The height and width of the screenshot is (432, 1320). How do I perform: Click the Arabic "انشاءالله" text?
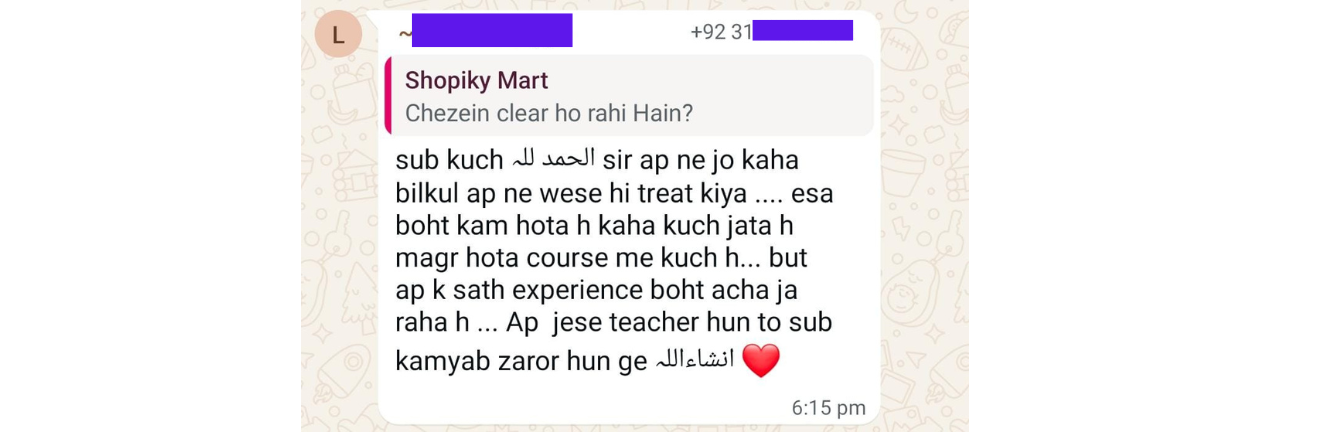[x=695, y=361]
